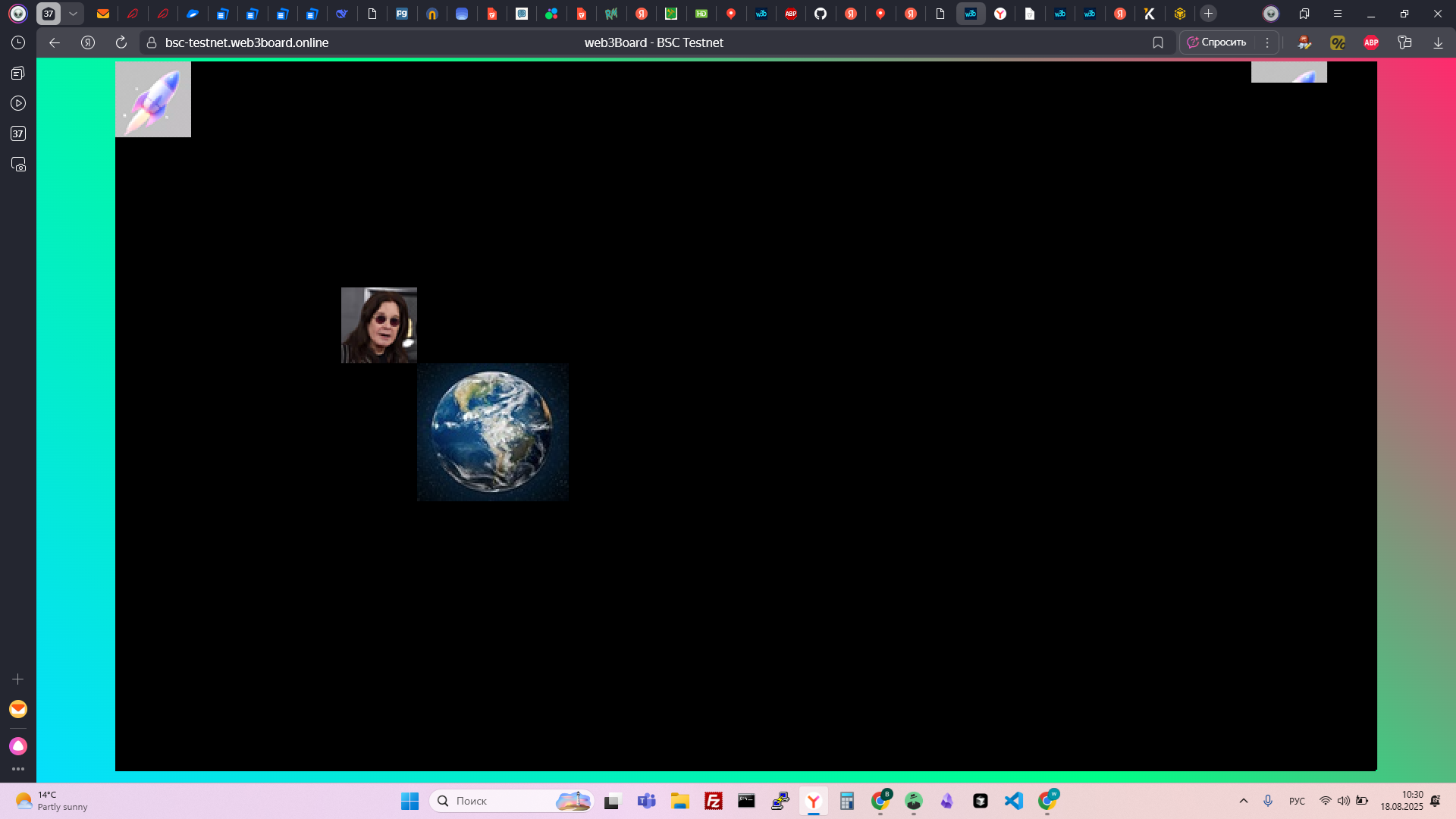Open Visual Studio Code from the taskbar
1456x819 pixels.
click(x=1014, y=801)
